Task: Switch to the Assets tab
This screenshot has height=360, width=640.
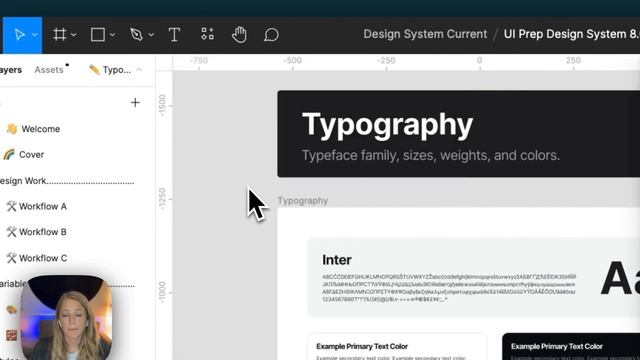Action: coord(49,70)
